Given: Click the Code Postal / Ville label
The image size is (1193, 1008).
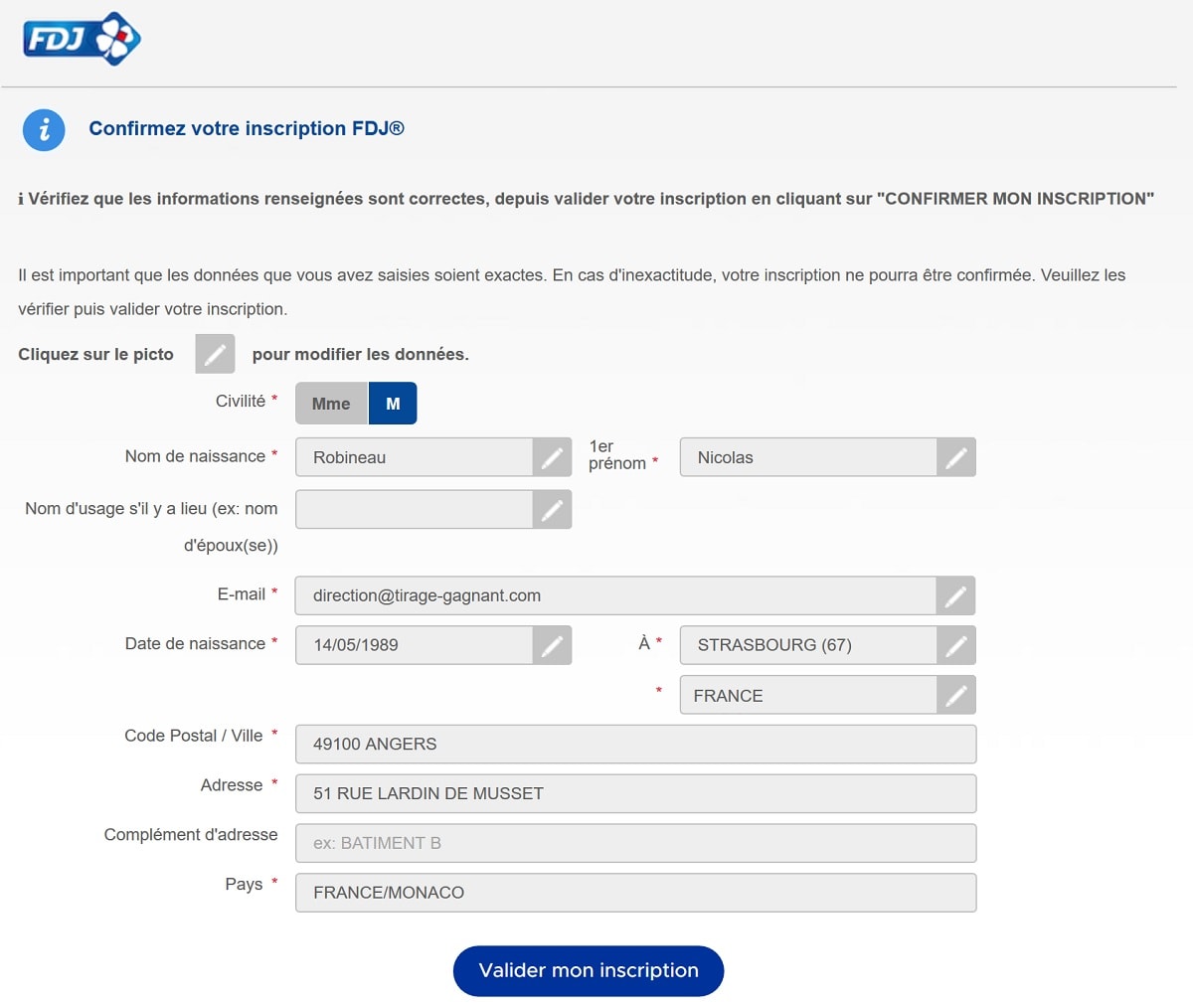Looking at the screenshot, I should pyautogui.click(x=194, y=736).
